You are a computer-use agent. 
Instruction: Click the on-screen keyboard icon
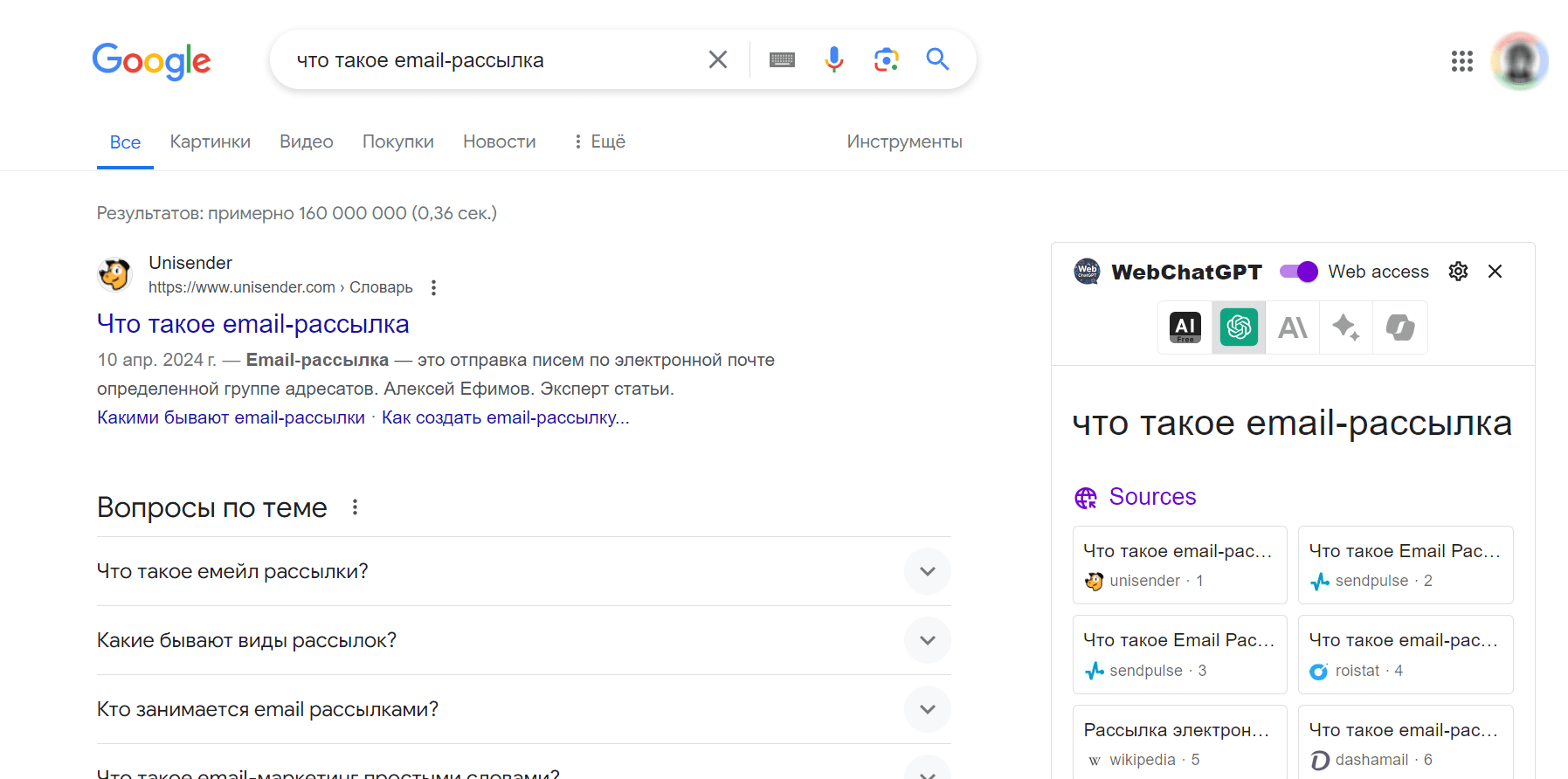782,59
